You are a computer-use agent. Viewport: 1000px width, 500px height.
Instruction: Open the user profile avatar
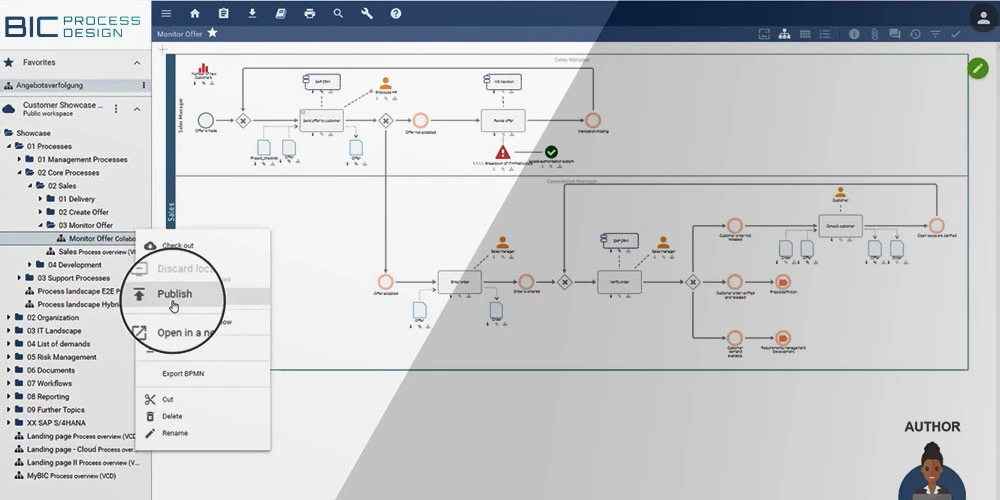(x=983, y=17)
